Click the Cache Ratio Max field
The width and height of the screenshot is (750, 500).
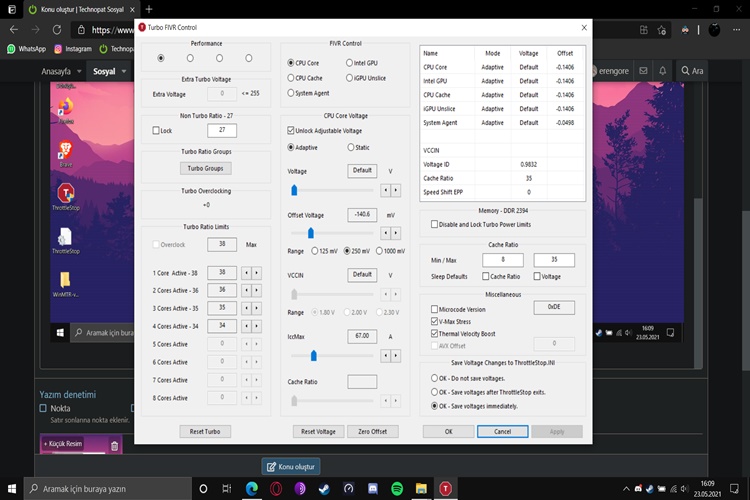[x=554, y=259]
